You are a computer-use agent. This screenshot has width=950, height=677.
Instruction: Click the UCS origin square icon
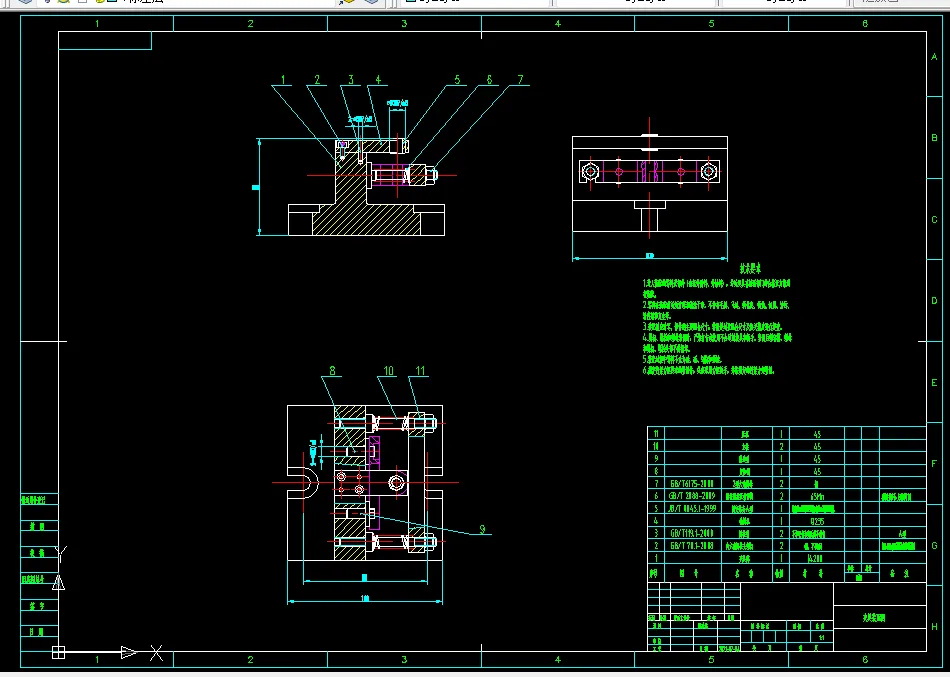[x=58, y=652]
